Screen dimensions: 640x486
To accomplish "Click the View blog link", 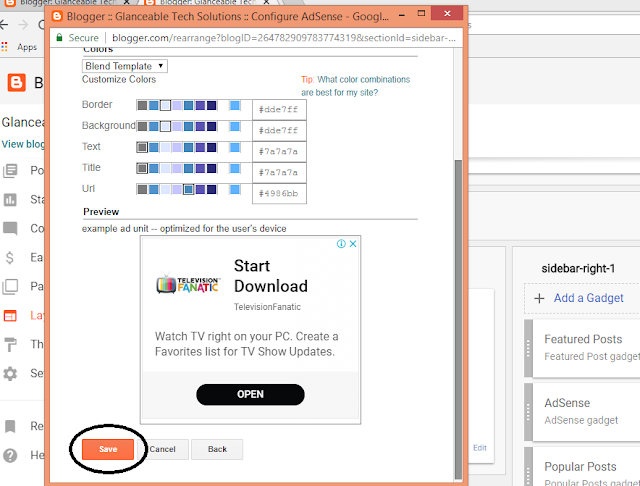I will 23,144.
